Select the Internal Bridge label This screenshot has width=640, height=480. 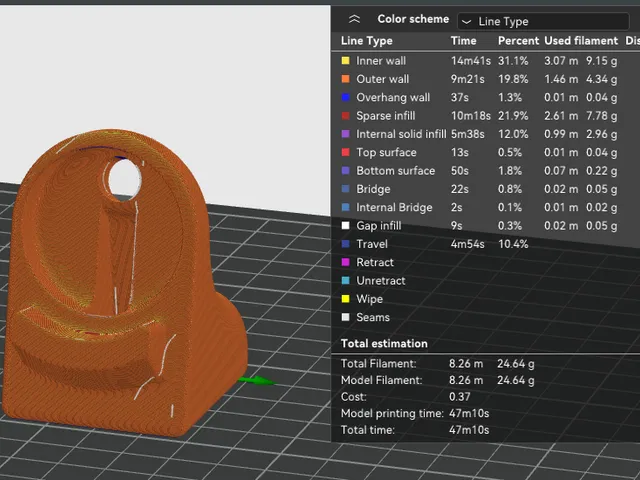pyautogui.click(x=394, y=207)
